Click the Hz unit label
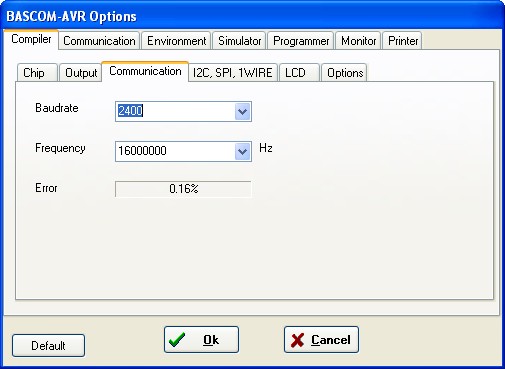 [x=266, y=148]
